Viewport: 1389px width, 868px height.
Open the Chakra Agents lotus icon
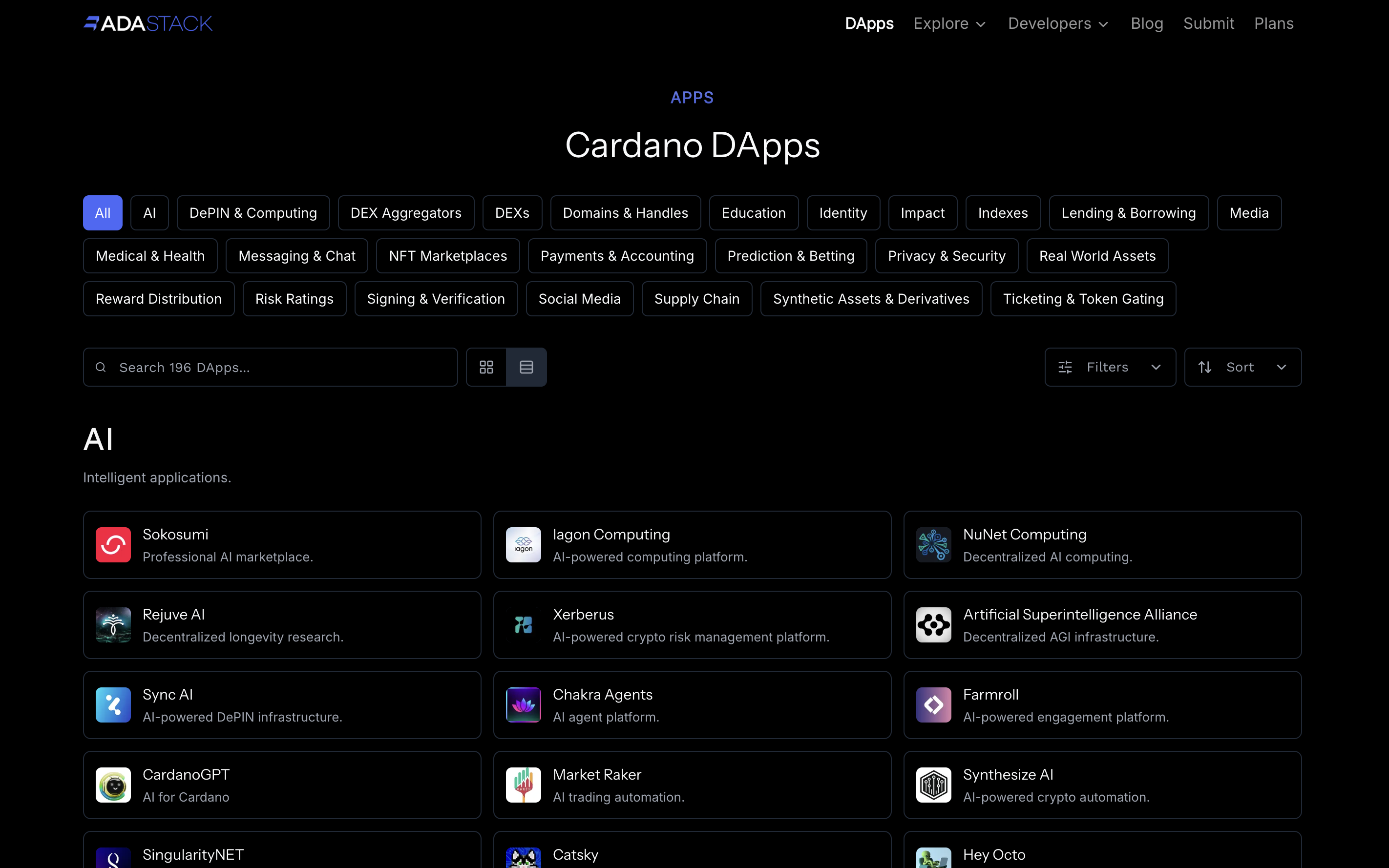[523, 705]
